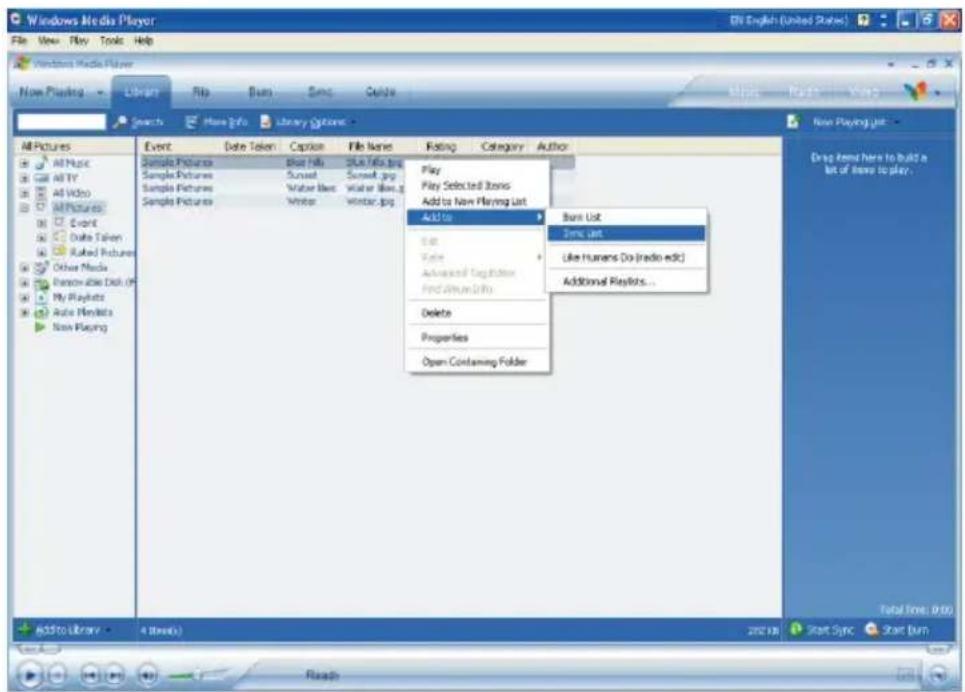The height and width of the screenshot is (692, 965).
Task: Open the File menu
Action: click(x=19, y=41)
